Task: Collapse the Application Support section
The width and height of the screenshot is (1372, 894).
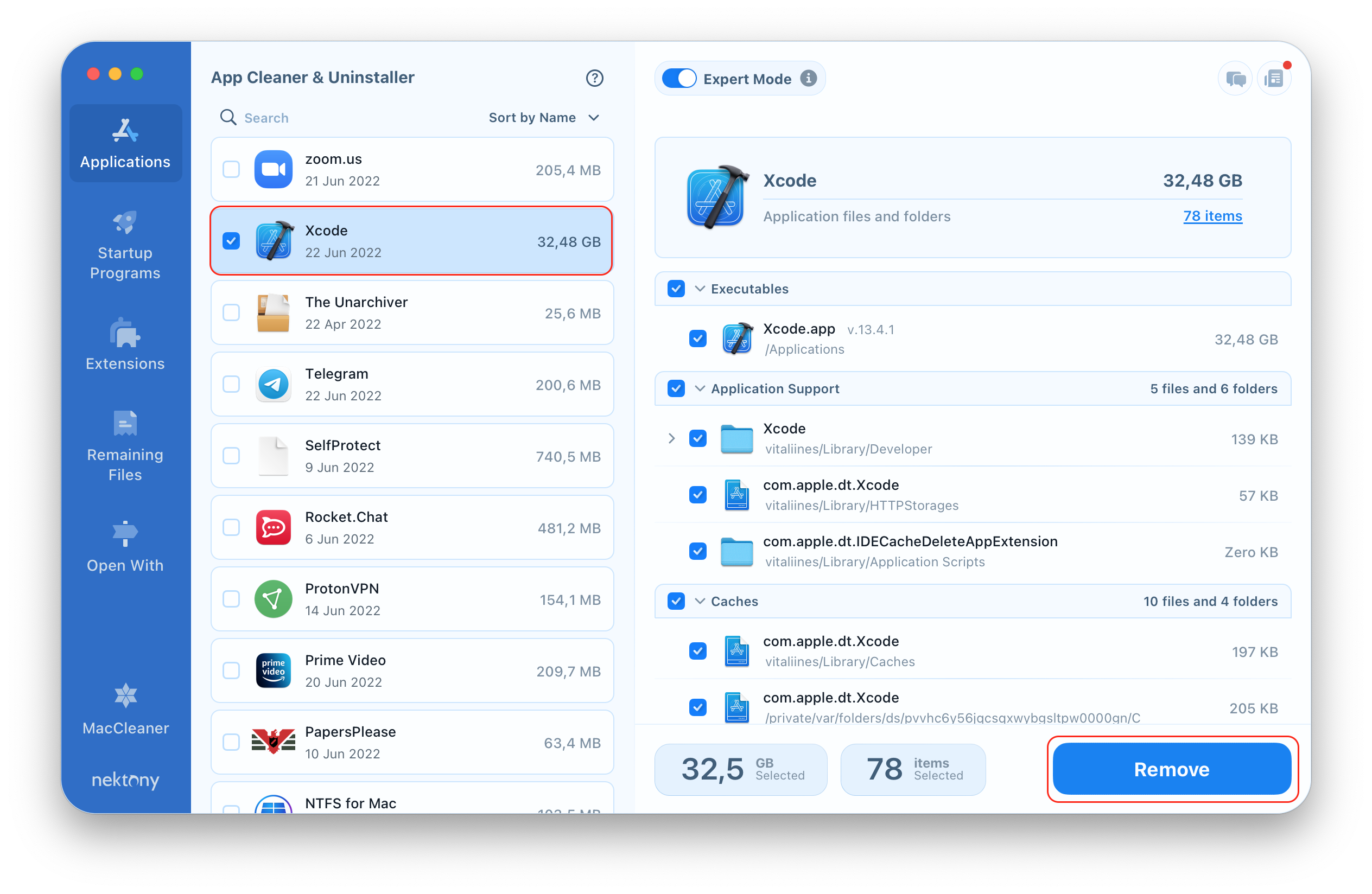Action: pyautogui.click(x=700, y=389)
